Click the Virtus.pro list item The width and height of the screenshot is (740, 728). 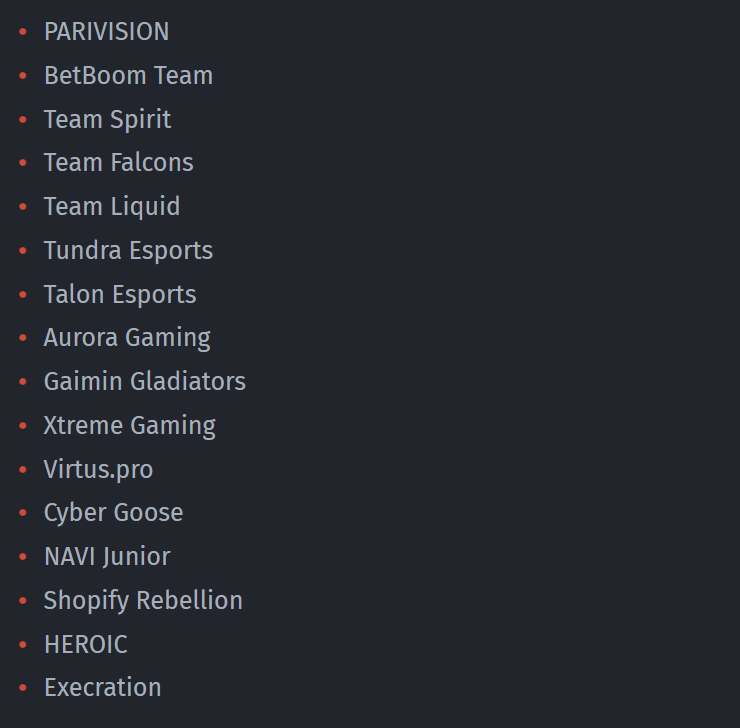pyautogui.click(x=98, y=470)
